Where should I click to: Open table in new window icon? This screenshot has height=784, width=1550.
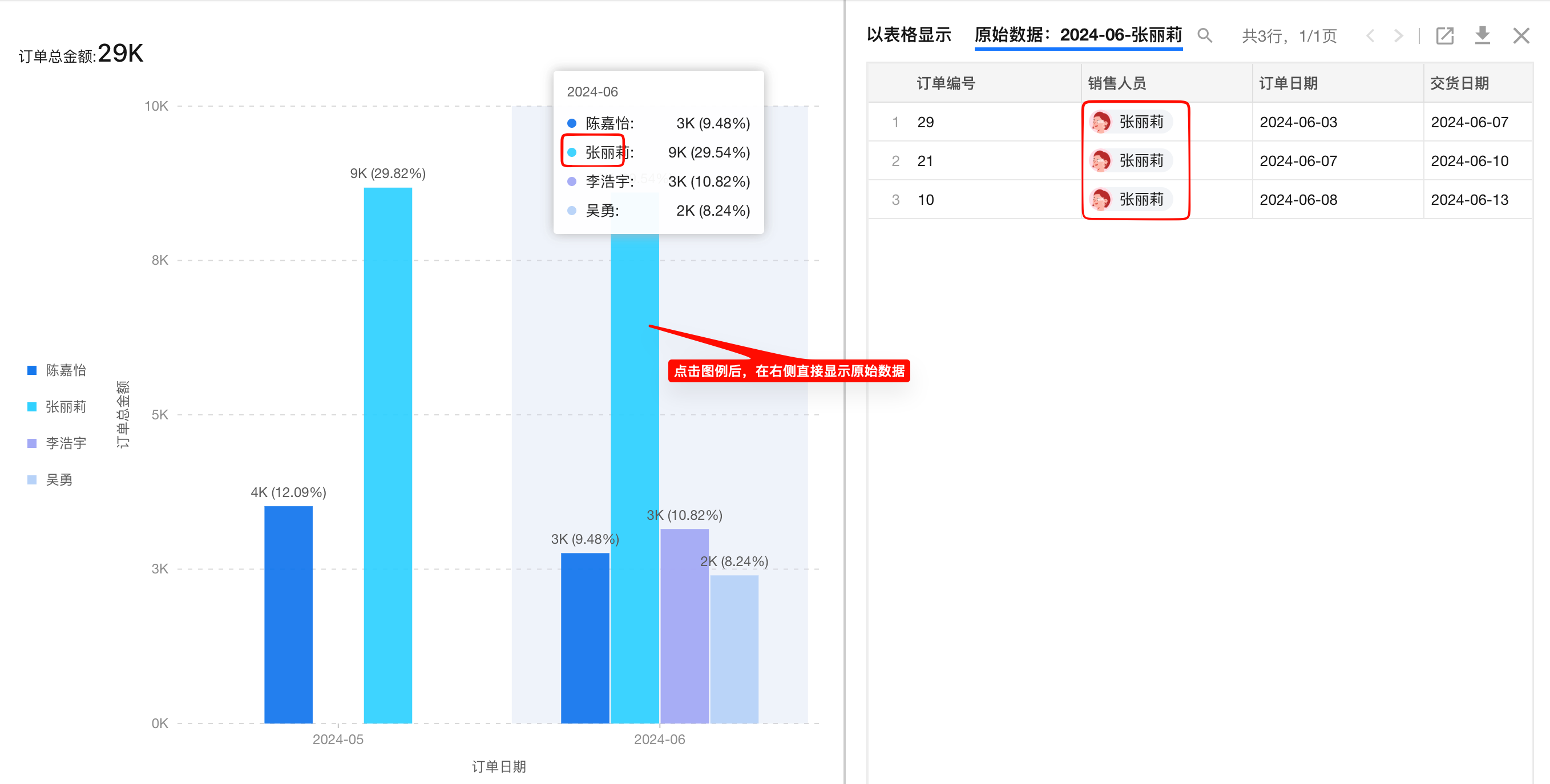tap(1444, 35)
